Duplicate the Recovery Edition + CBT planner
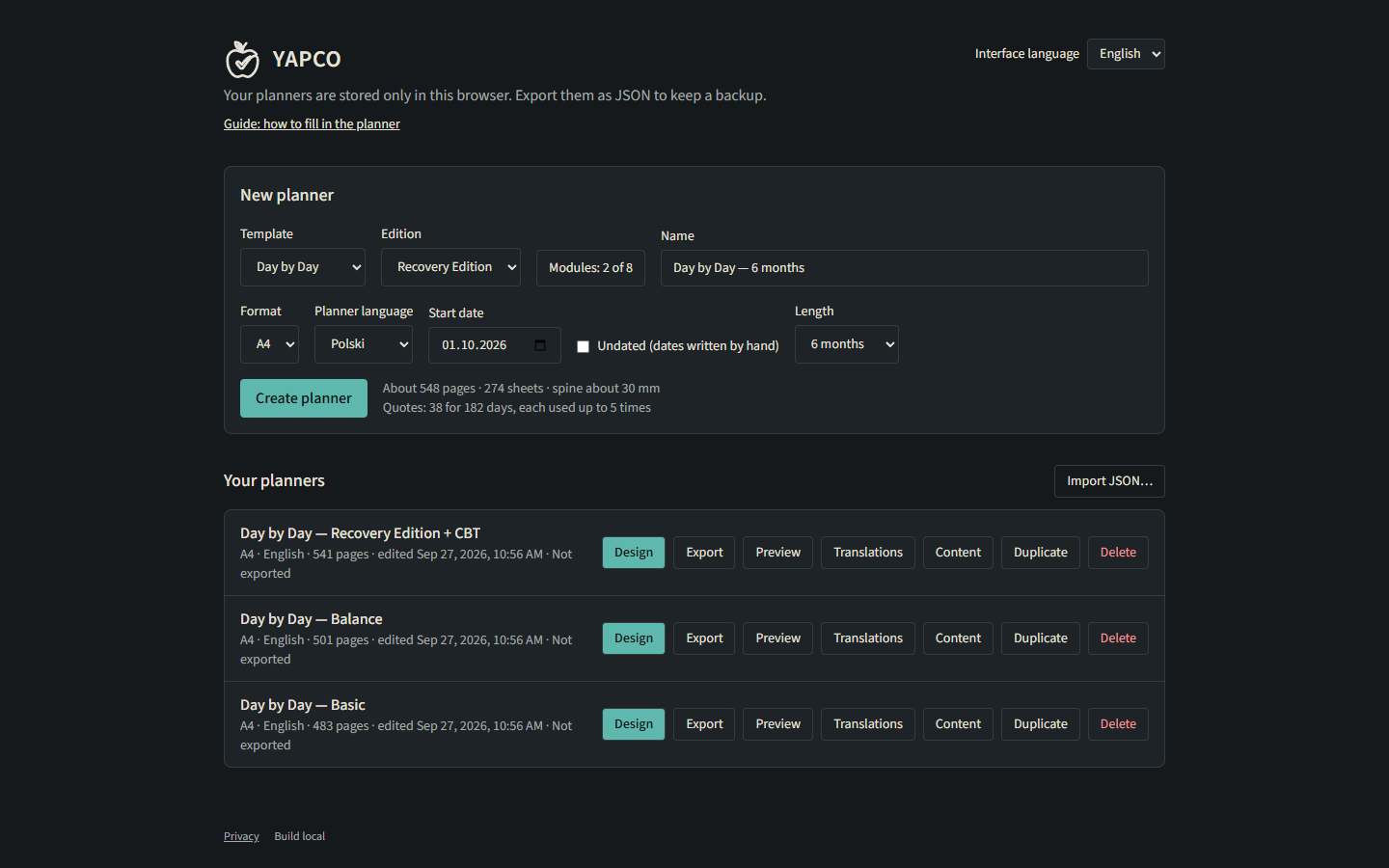1389x868 pixels. [1041, 553]
